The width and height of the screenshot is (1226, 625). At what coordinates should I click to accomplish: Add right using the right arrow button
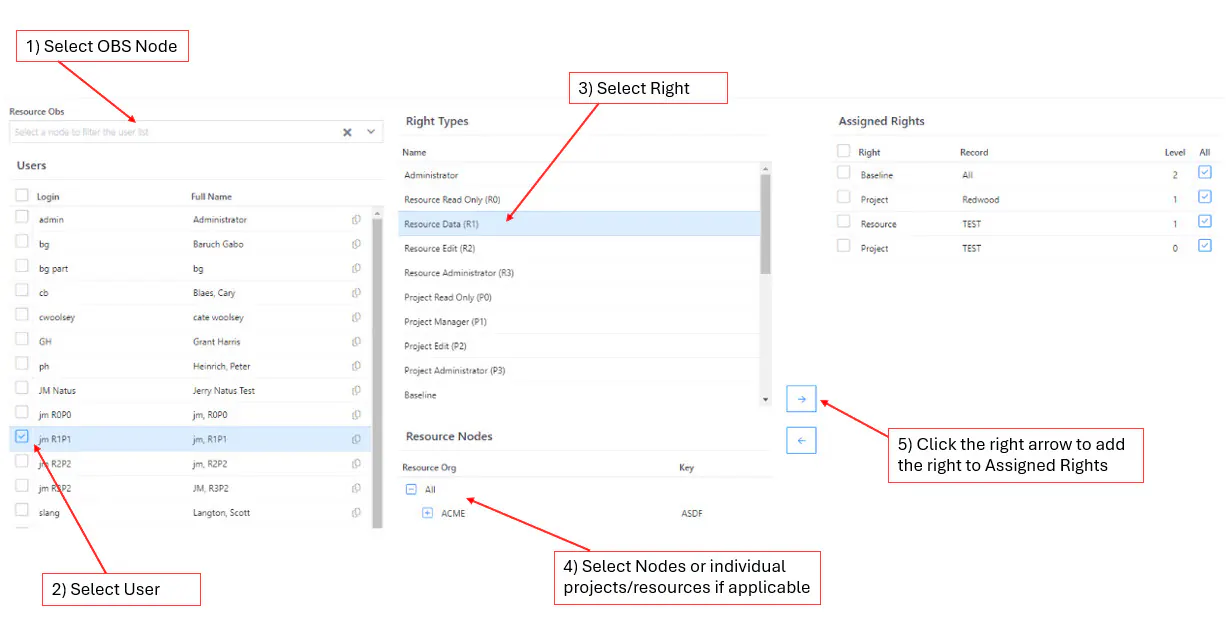point(801,399)
